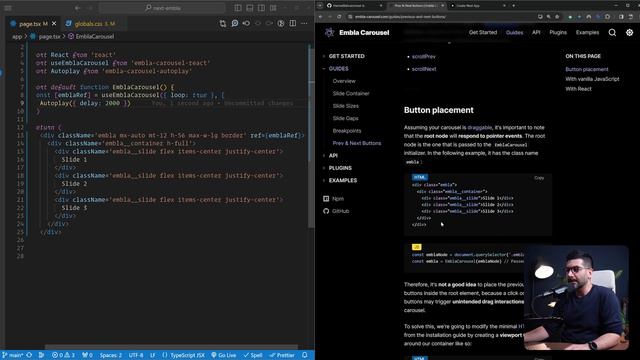Open the errors and warnings status item
The image size is (640, 360).
(63, 355)
